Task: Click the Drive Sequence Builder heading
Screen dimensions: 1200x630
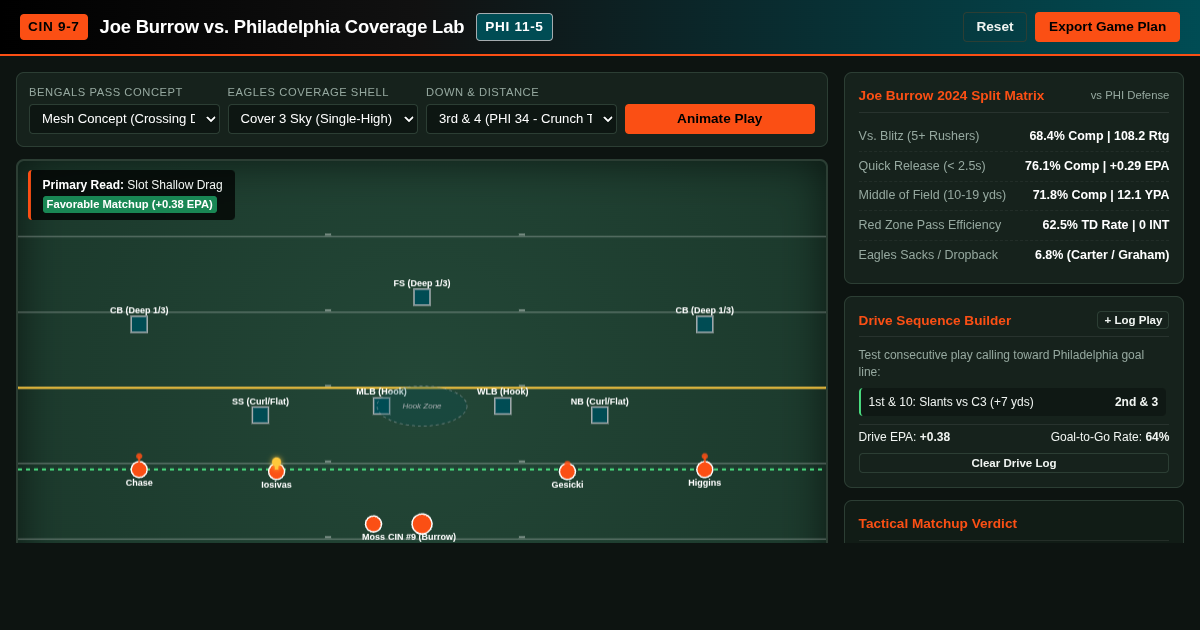Action: (x=935, y=320)
